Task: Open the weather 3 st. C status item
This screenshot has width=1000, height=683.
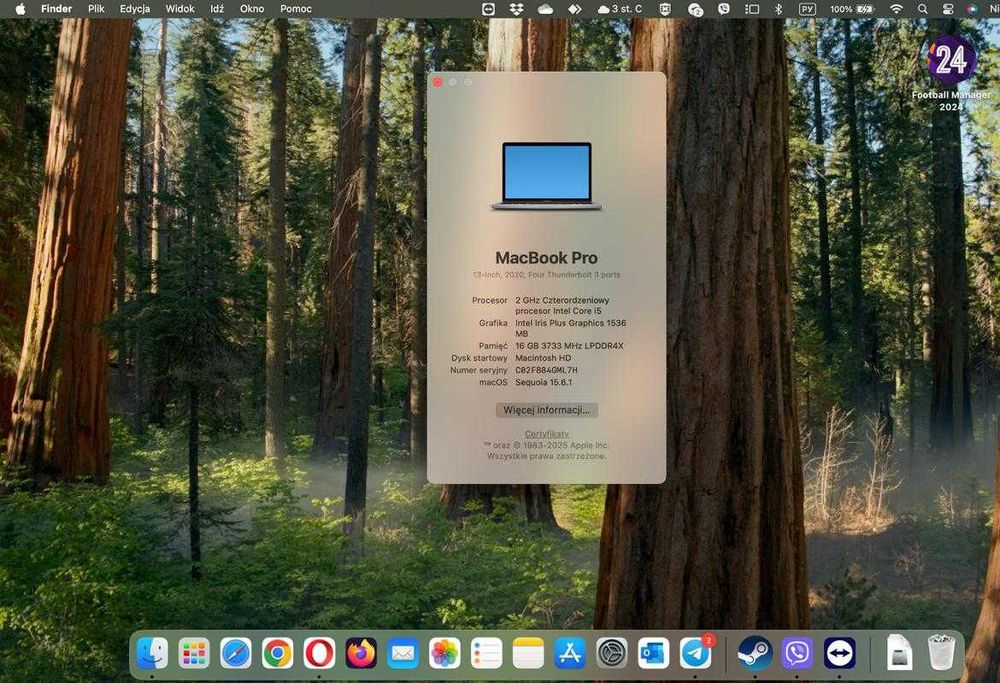Action: click(x=620, y=9)
